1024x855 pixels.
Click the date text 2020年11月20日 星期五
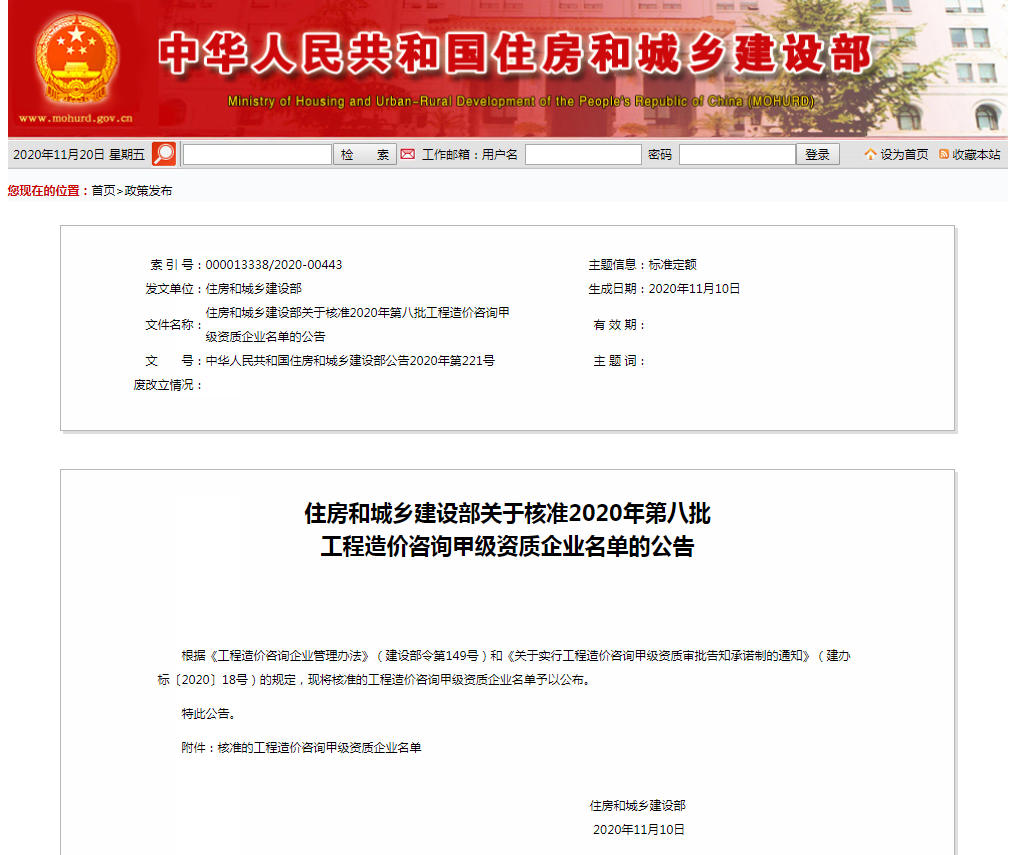(78, 155)
